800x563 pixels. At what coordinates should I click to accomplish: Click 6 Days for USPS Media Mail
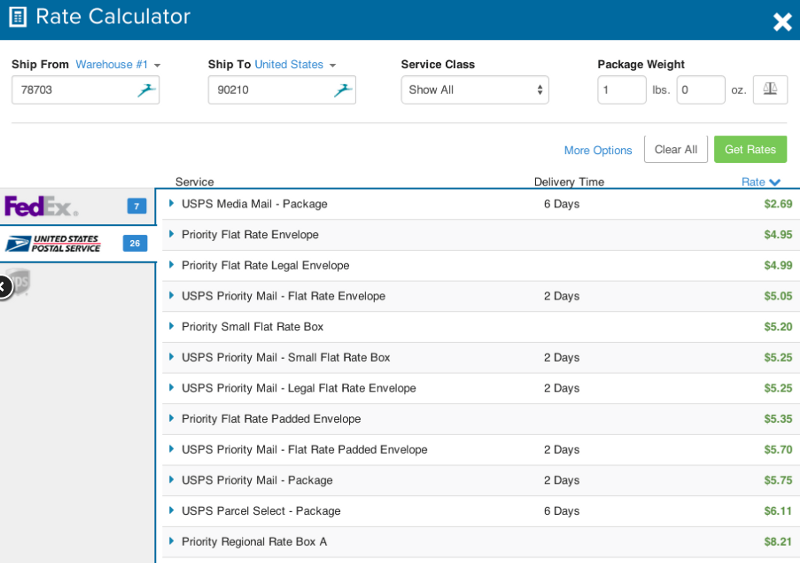point(562,204)
